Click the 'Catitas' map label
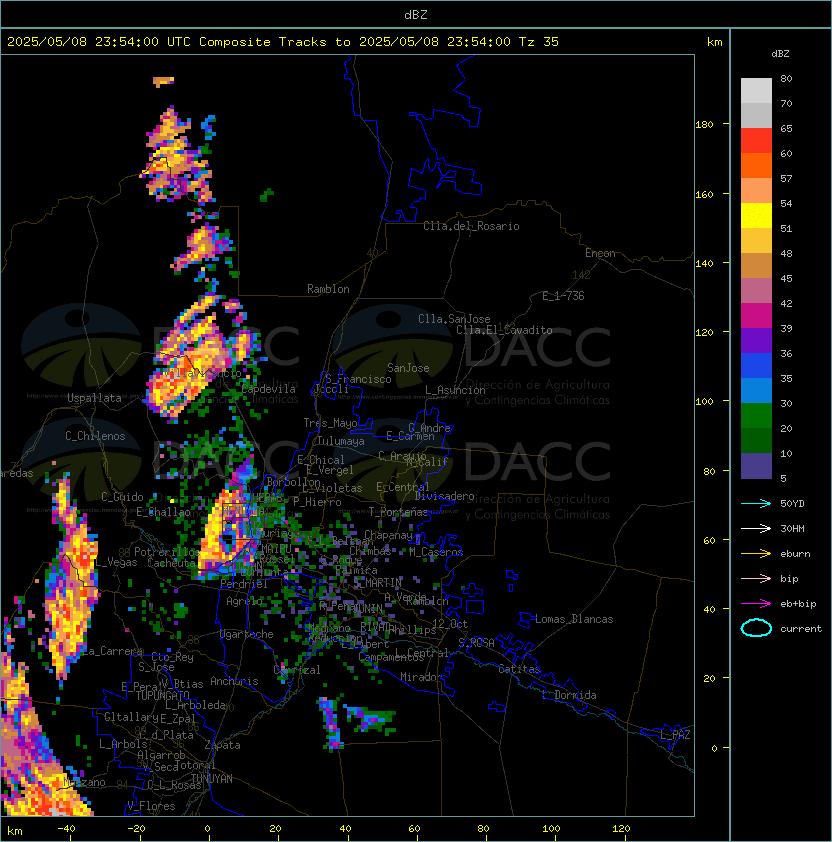Viewport: 832px width, 842px height. point(519,669)
